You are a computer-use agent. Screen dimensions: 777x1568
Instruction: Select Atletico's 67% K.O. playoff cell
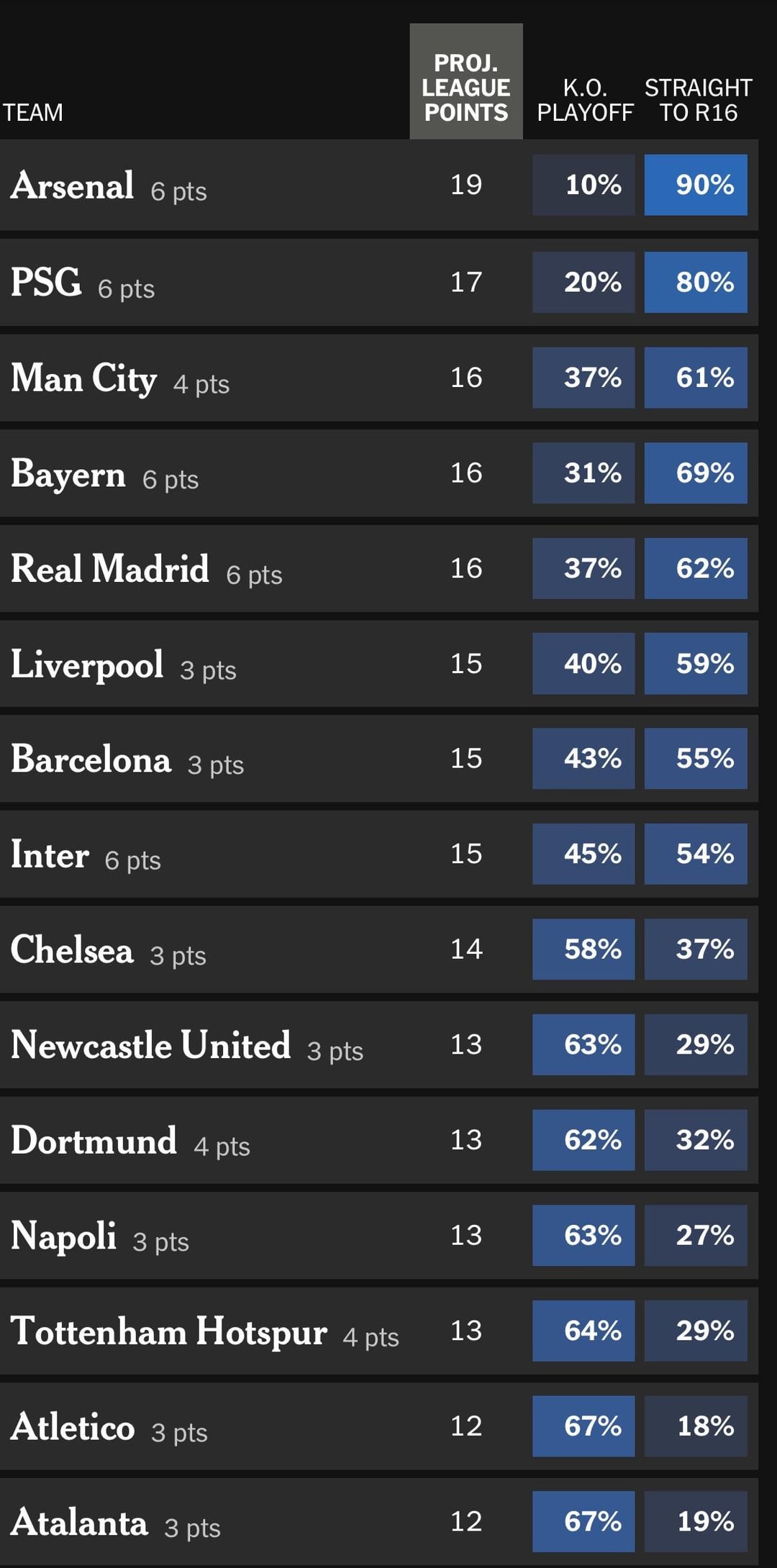tap(583, 1426)
